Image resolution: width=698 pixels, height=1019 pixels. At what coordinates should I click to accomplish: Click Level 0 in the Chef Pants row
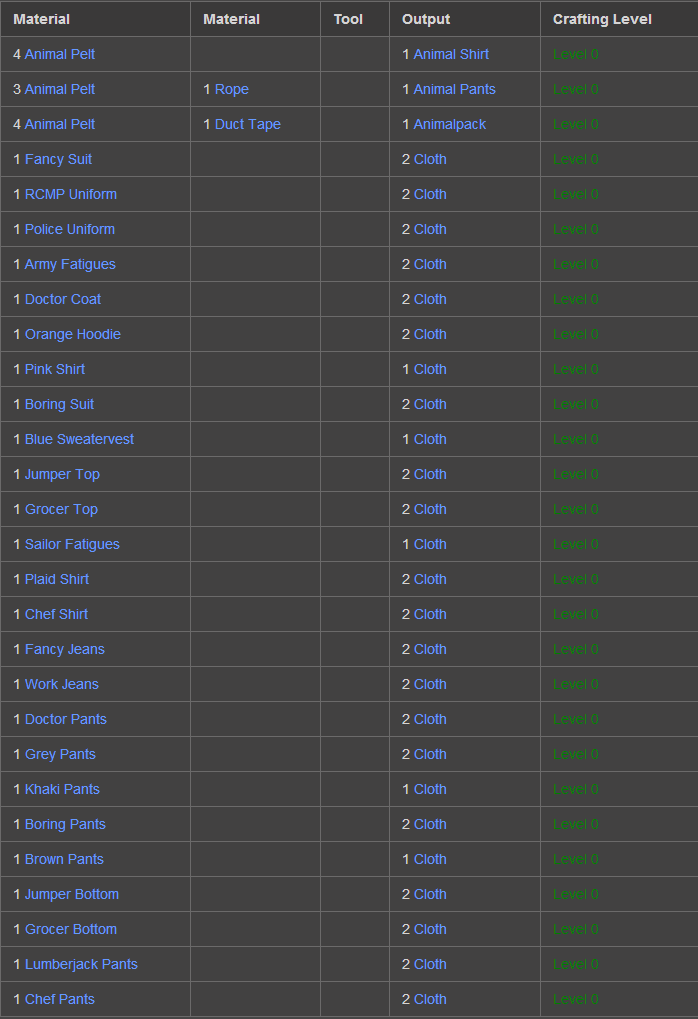[575, 1000]
